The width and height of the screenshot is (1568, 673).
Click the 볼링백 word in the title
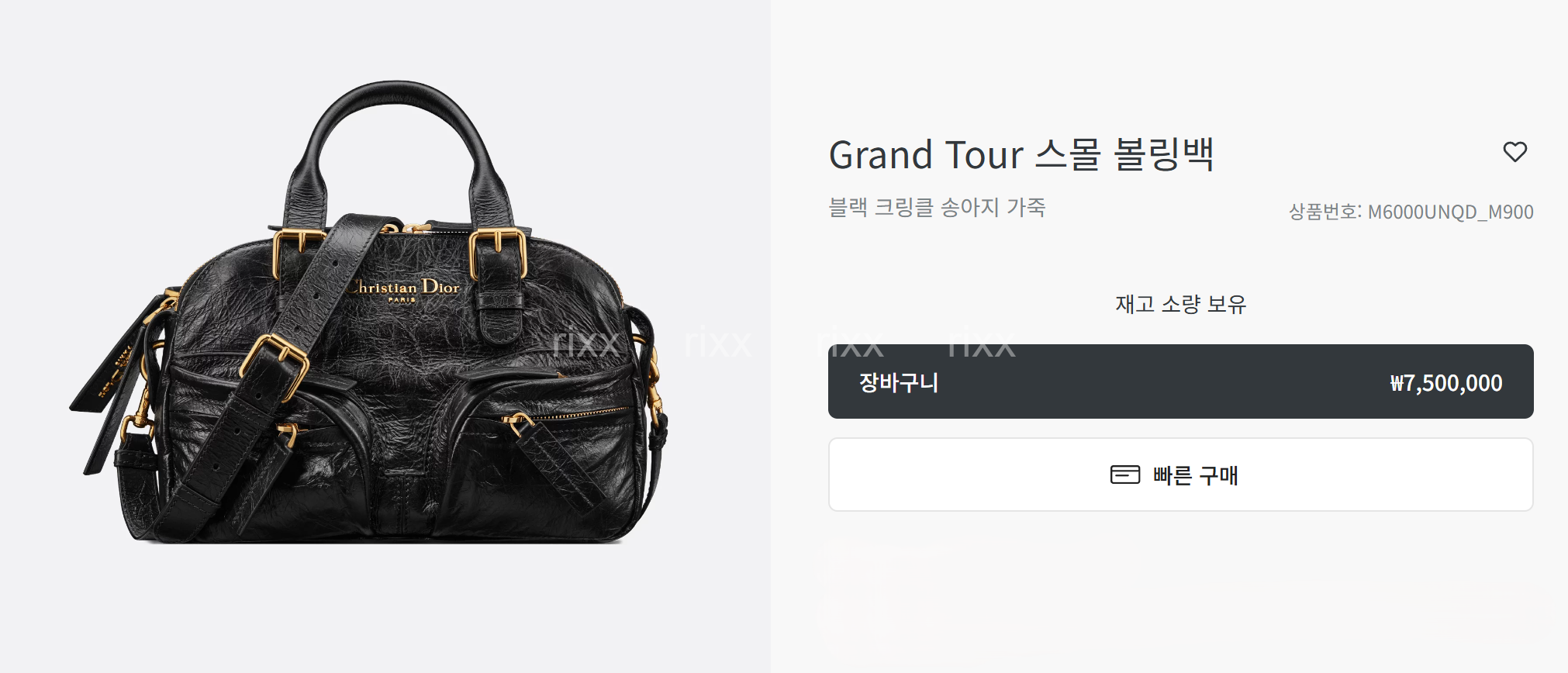point(1164,154)
